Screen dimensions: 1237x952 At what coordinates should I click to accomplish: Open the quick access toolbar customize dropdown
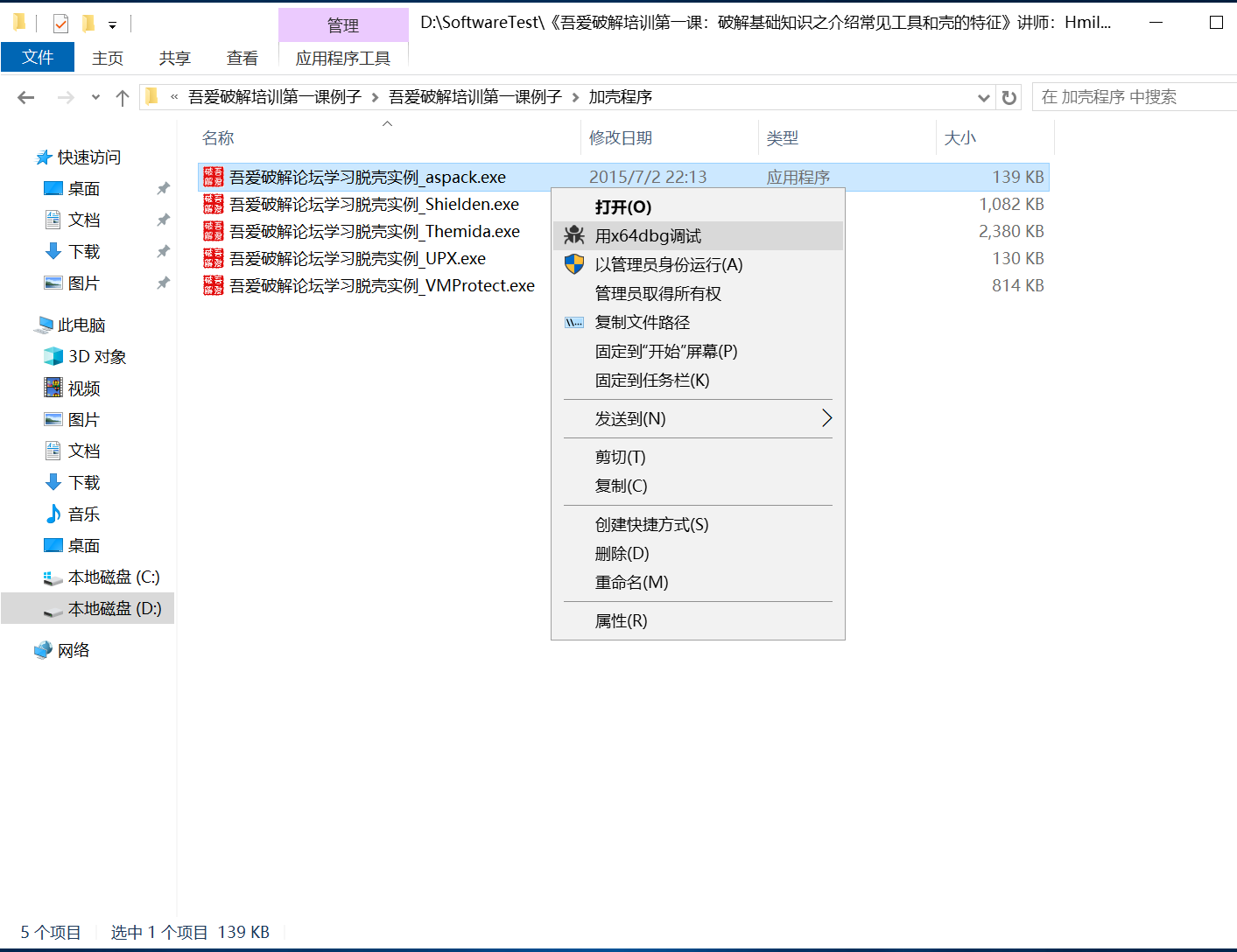pyautogui.click(x=112, y=25)
